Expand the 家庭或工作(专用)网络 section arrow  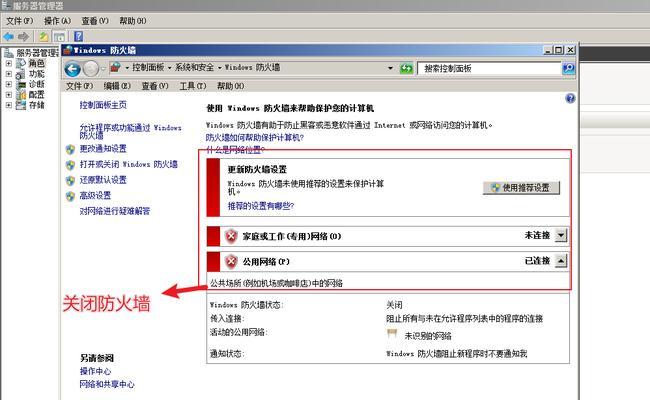point(560,235)
